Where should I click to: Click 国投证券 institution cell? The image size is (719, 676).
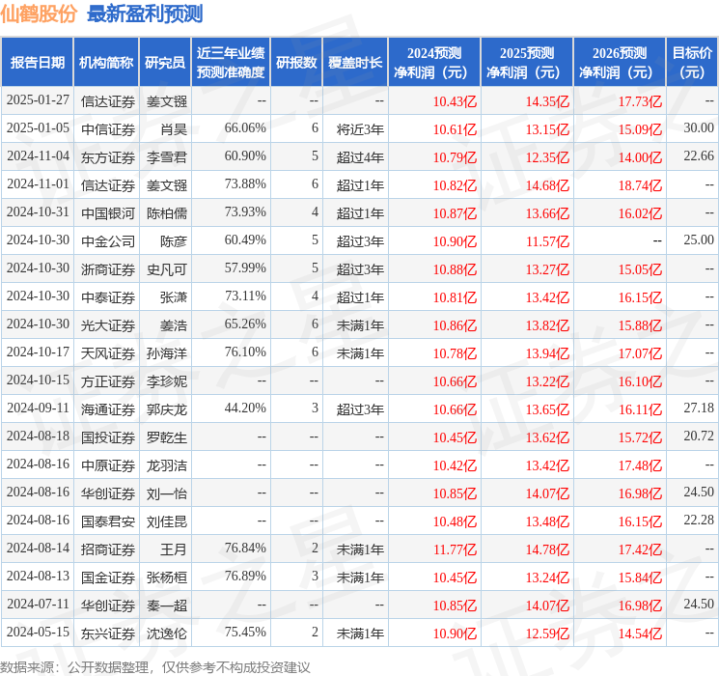tap(108, 438)
